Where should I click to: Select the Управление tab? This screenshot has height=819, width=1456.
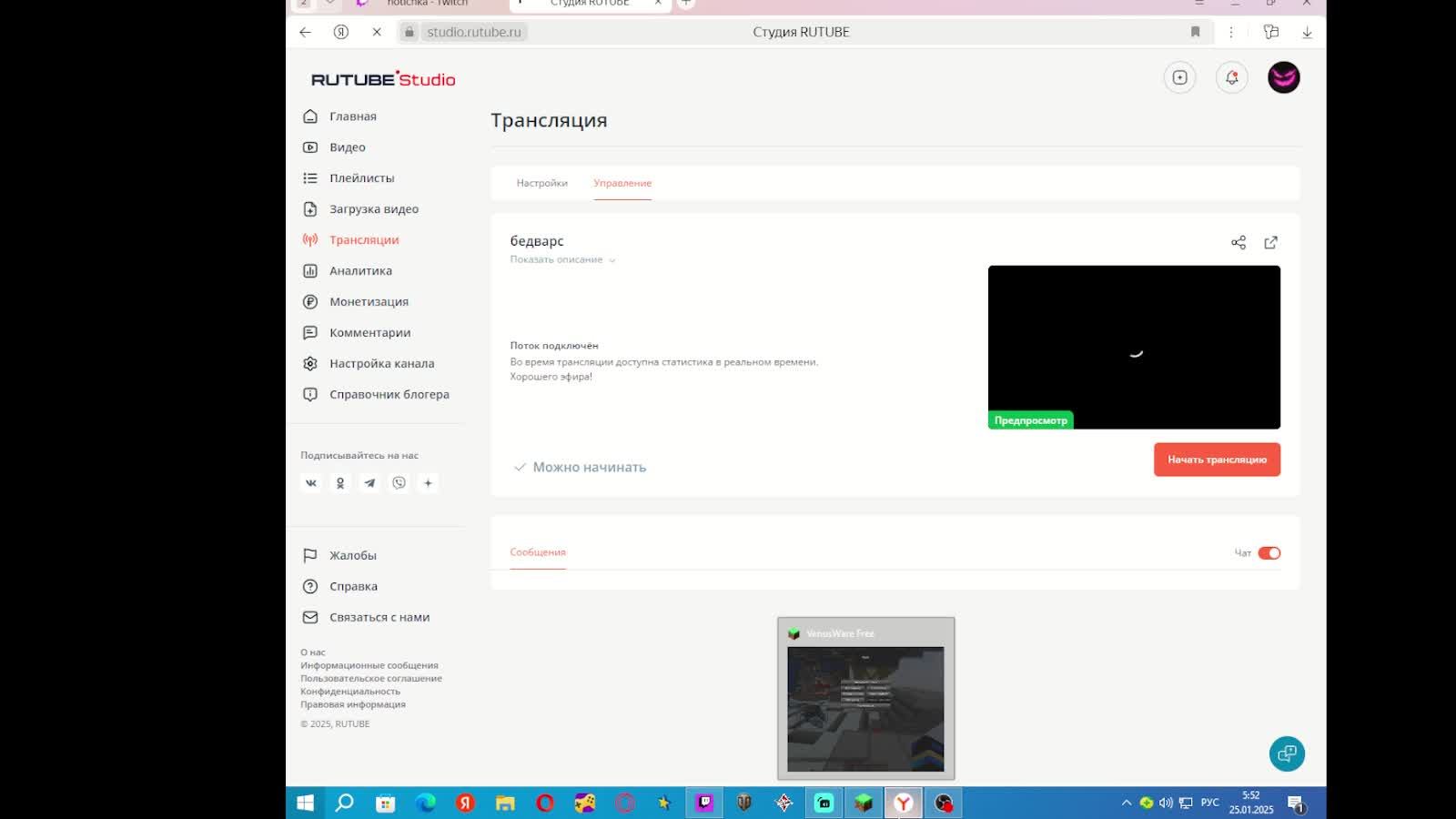tap(622, 183)
